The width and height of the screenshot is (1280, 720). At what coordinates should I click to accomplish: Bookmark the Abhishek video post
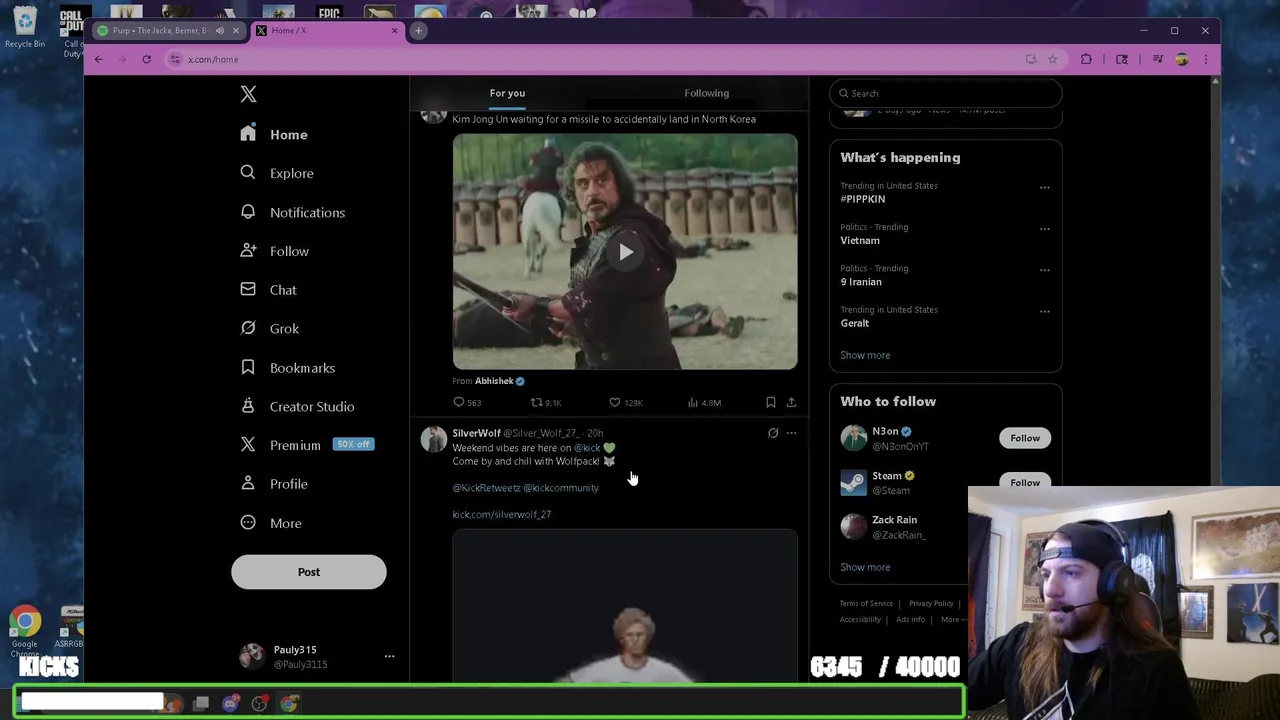770,403
